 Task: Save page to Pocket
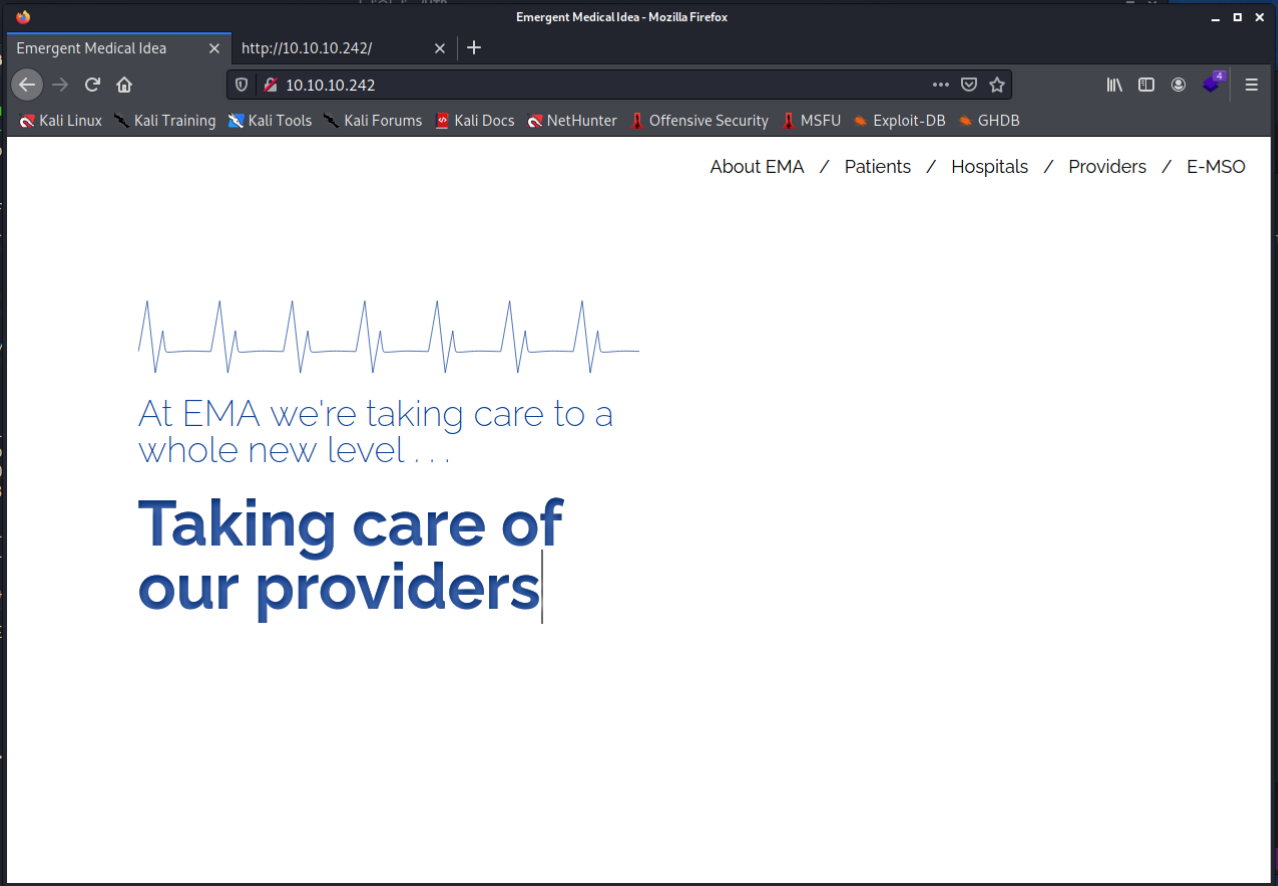[969, 85]
